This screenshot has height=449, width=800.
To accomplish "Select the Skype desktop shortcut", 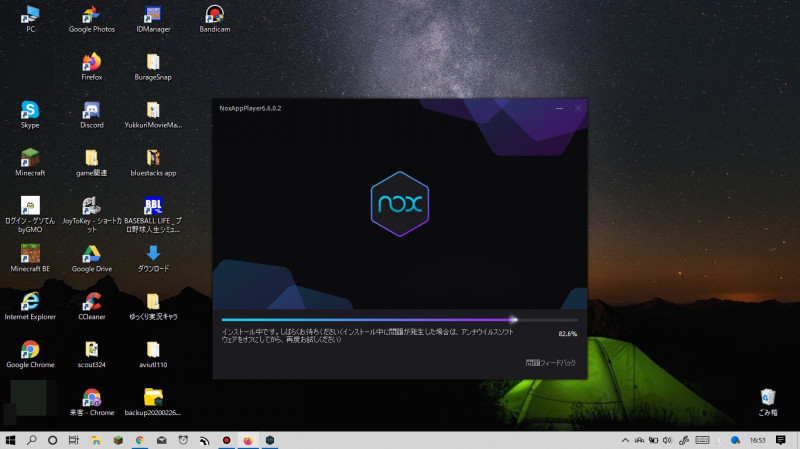I will pyautogui.click(x=30, y=115).
